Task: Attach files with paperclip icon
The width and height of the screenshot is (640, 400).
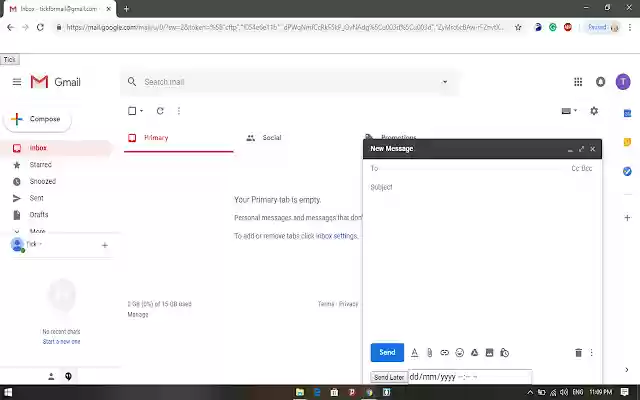Action: click(x=429, y=353)
